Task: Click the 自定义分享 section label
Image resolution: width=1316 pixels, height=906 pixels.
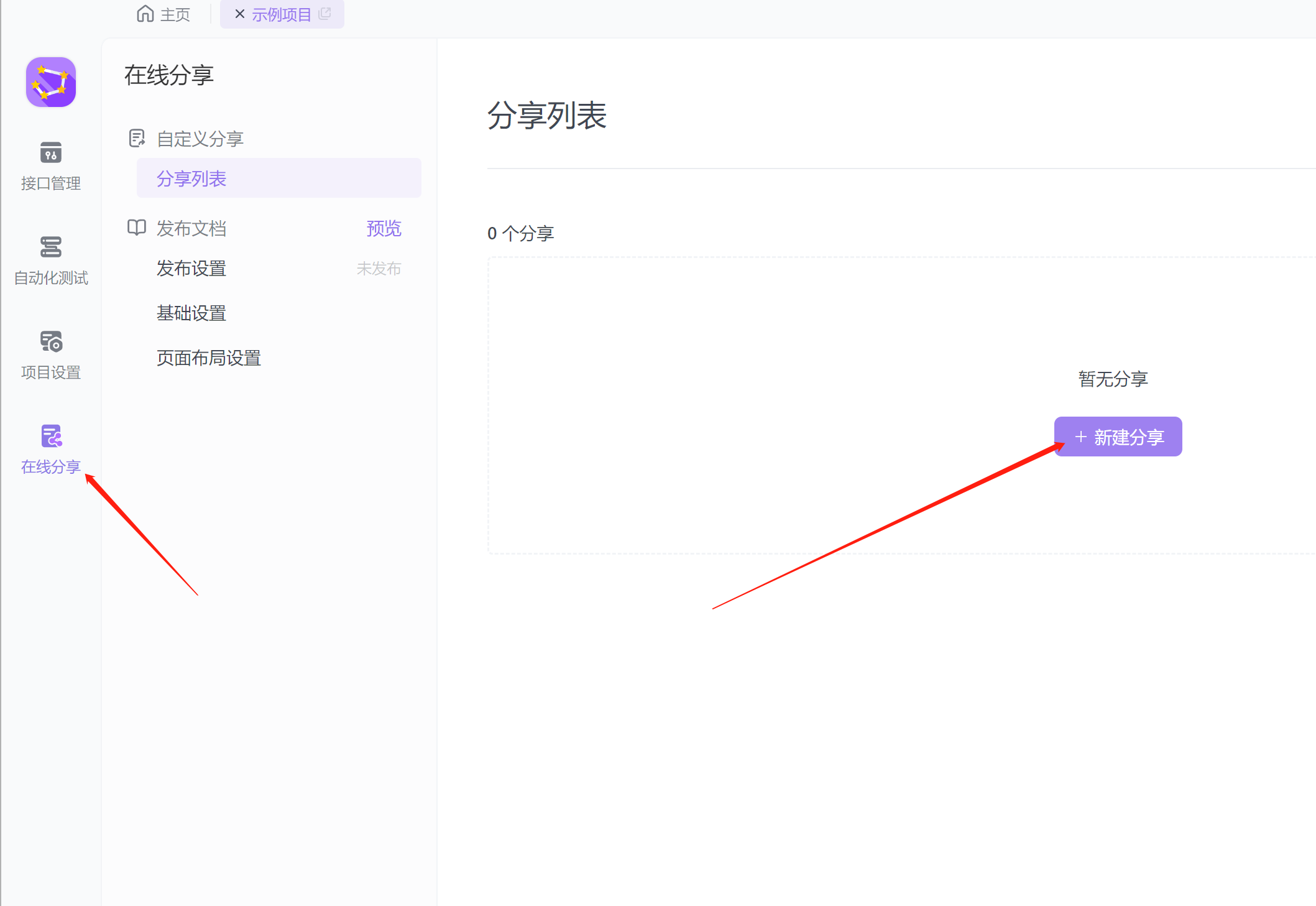Action: [200, 139]
